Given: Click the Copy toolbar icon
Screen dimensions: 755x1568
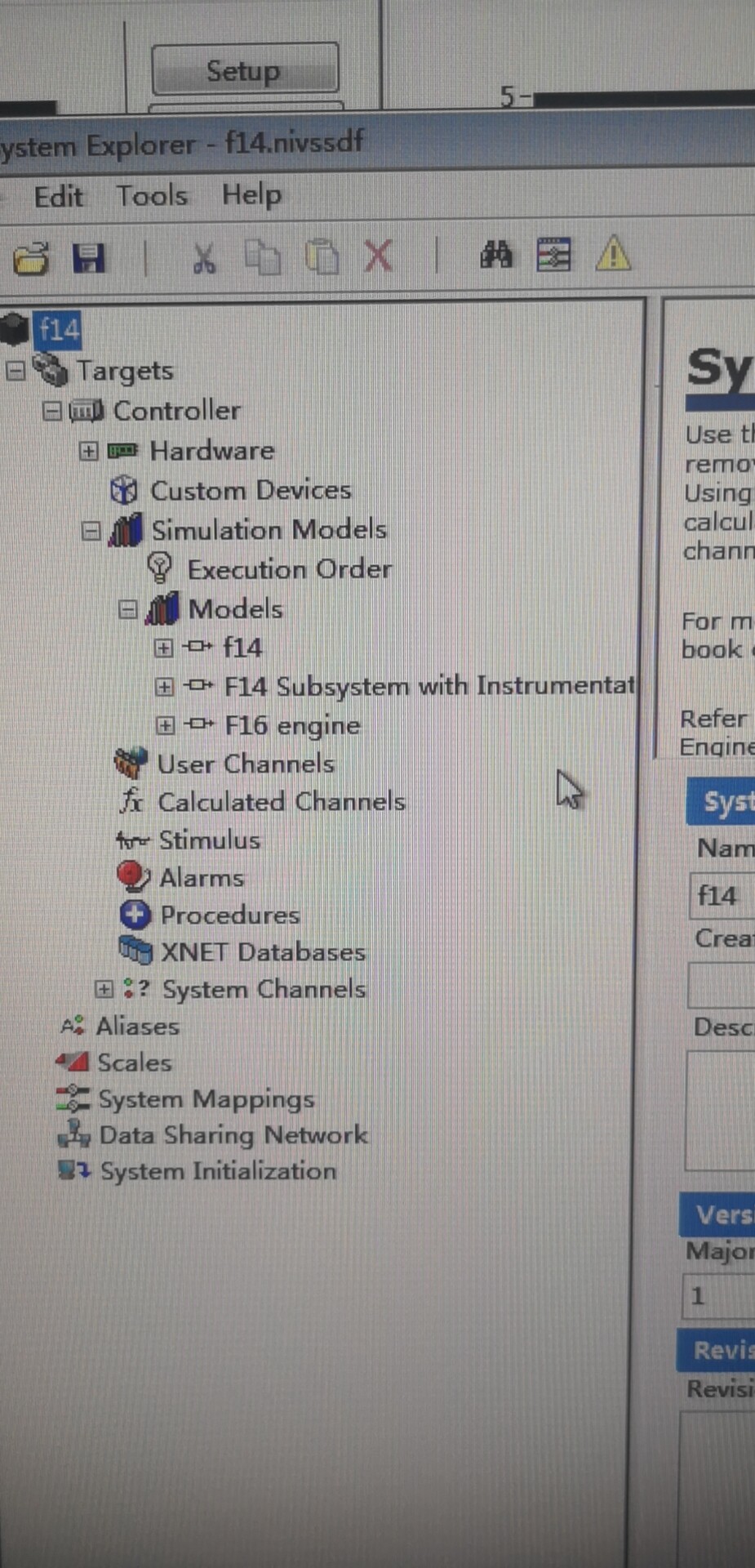Looking at the screenshot, I should coord(263,257).
